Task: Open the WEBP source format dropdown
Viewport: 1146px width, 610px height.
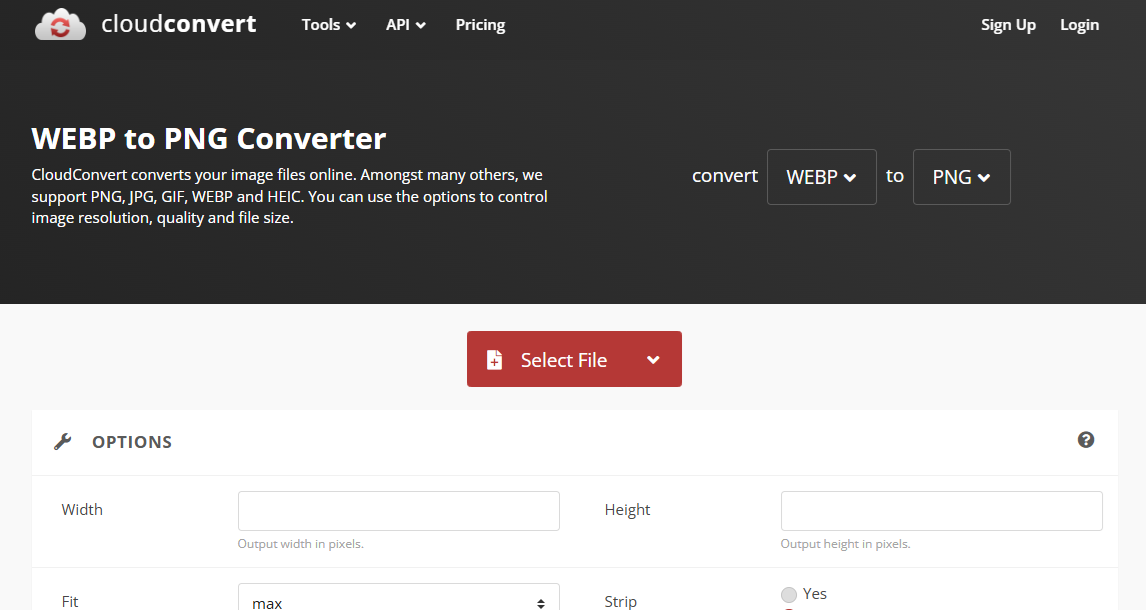Action: (x=821, y=177)
